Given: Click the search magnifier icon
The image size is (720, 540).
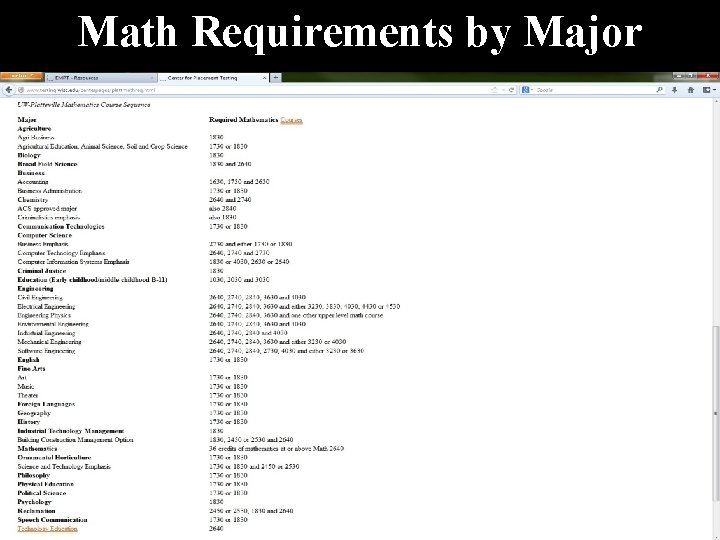Looking at the screenshot, I should [659, 90].
